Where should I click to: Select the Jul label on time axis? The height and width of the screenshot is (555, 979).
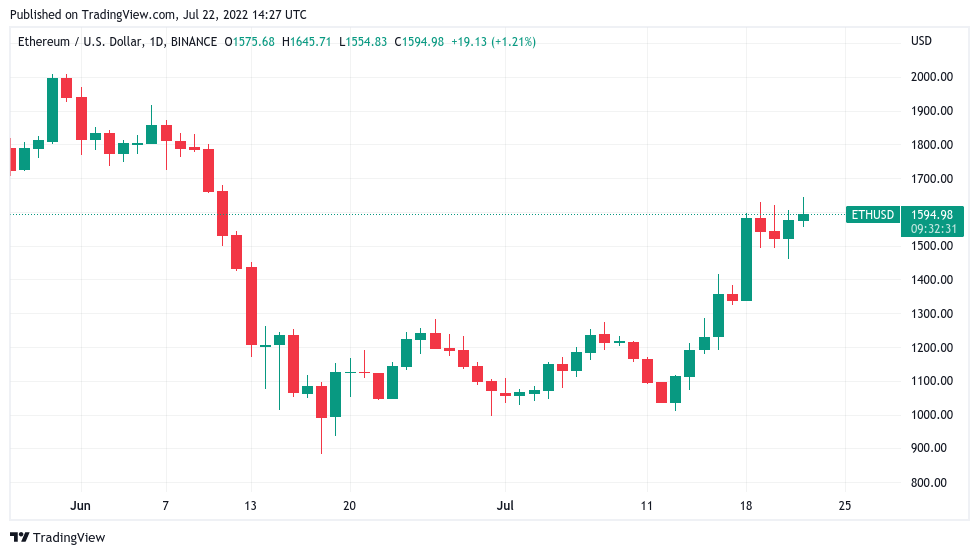coord(506,506)
